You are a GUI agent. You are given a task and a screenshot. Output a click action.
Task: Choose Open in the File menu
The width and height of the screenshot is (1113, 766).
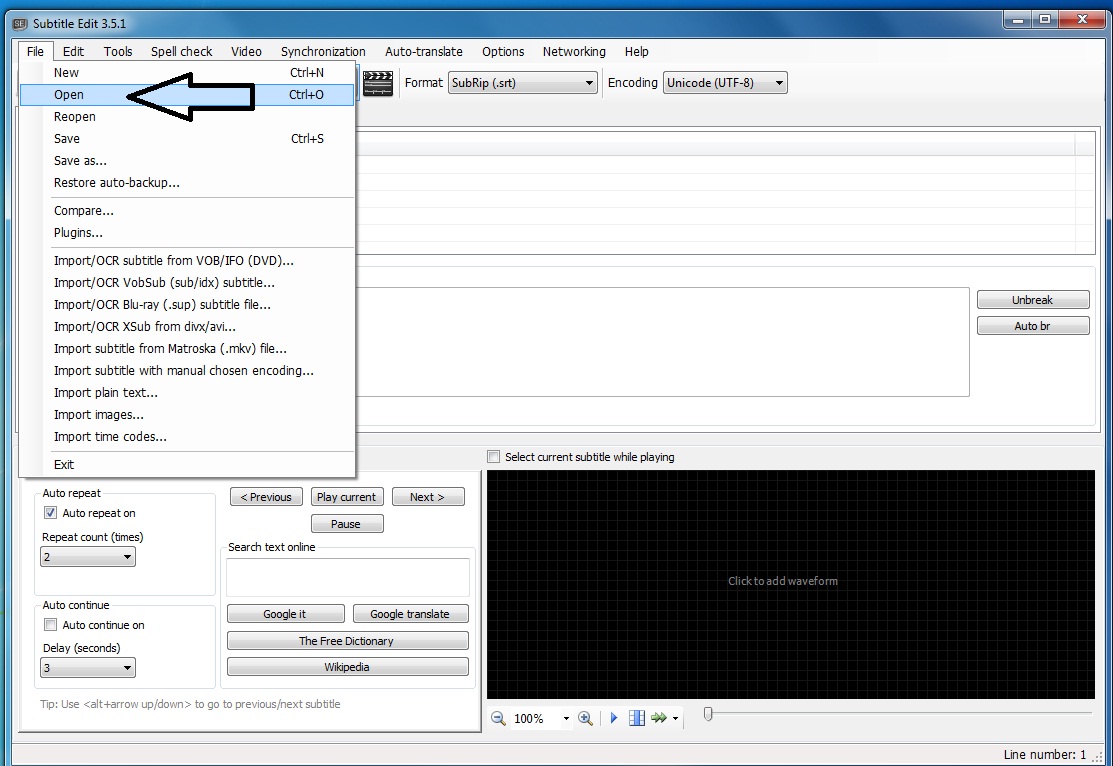pyautogui.click(x=187, y=94)
